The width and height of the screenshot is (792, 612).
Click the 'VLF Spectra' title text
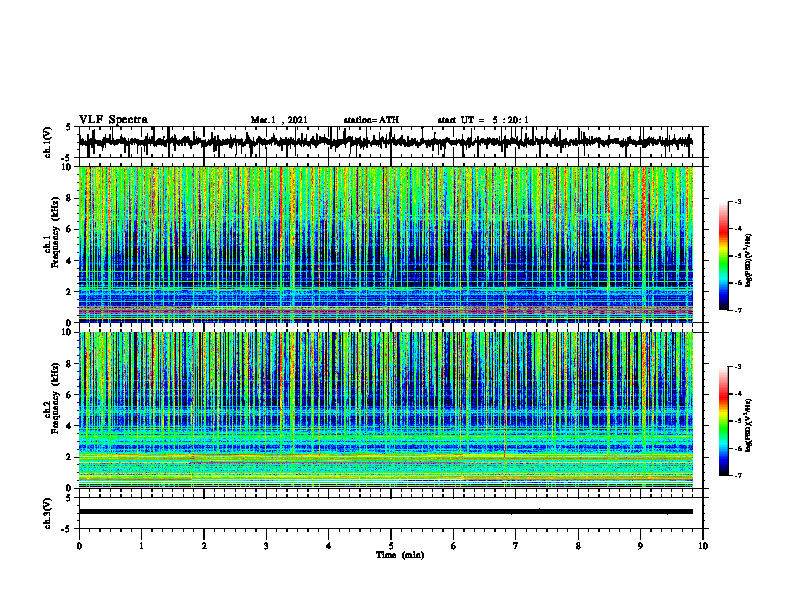coord(113,120)
